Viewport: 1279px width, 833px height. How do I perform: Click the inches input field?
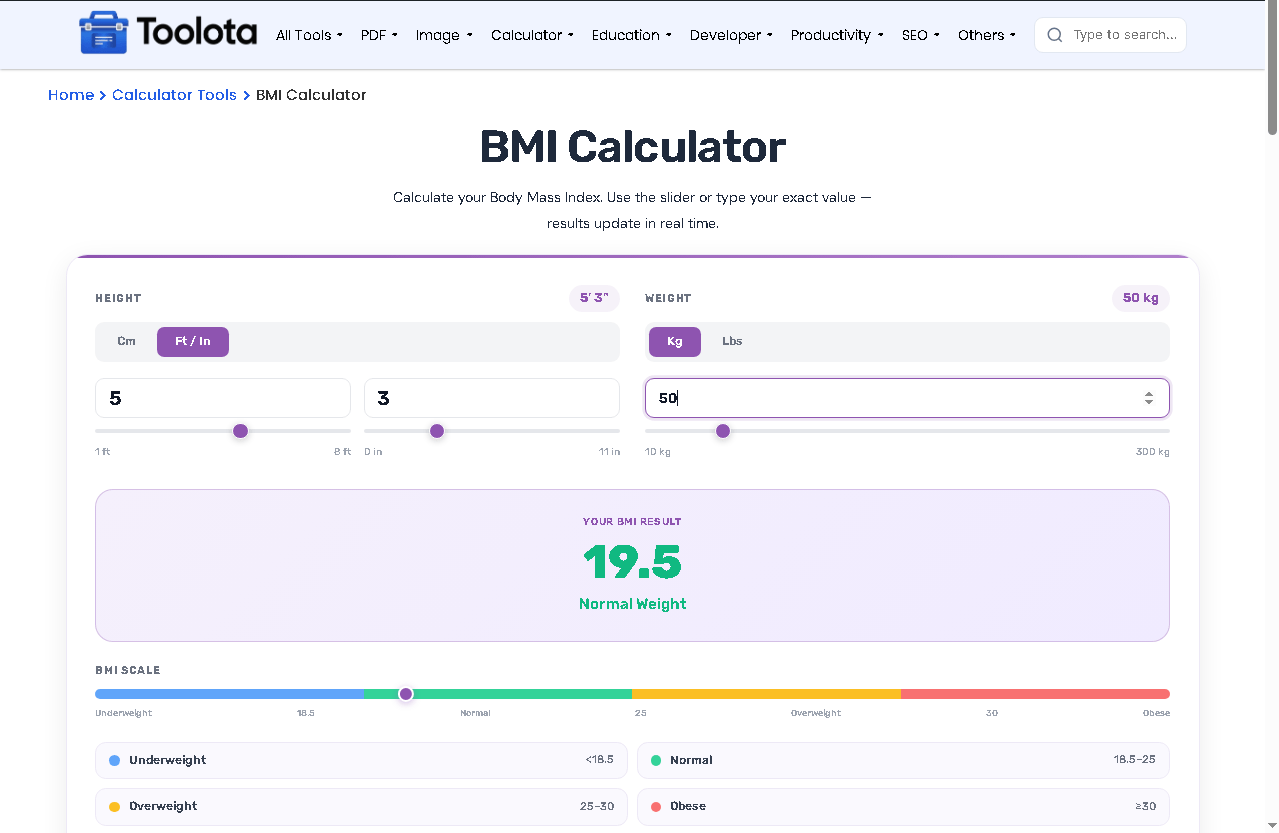tap(492, 398)
